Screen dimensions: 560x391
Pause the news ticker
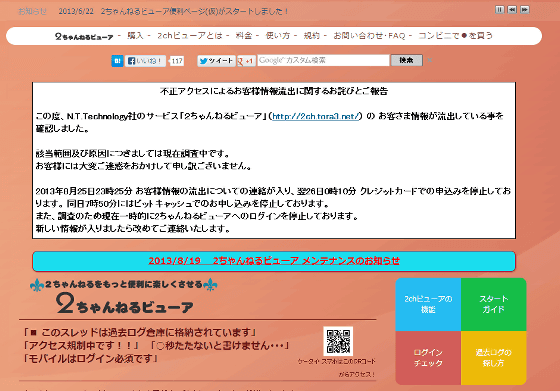pos(500,10)
